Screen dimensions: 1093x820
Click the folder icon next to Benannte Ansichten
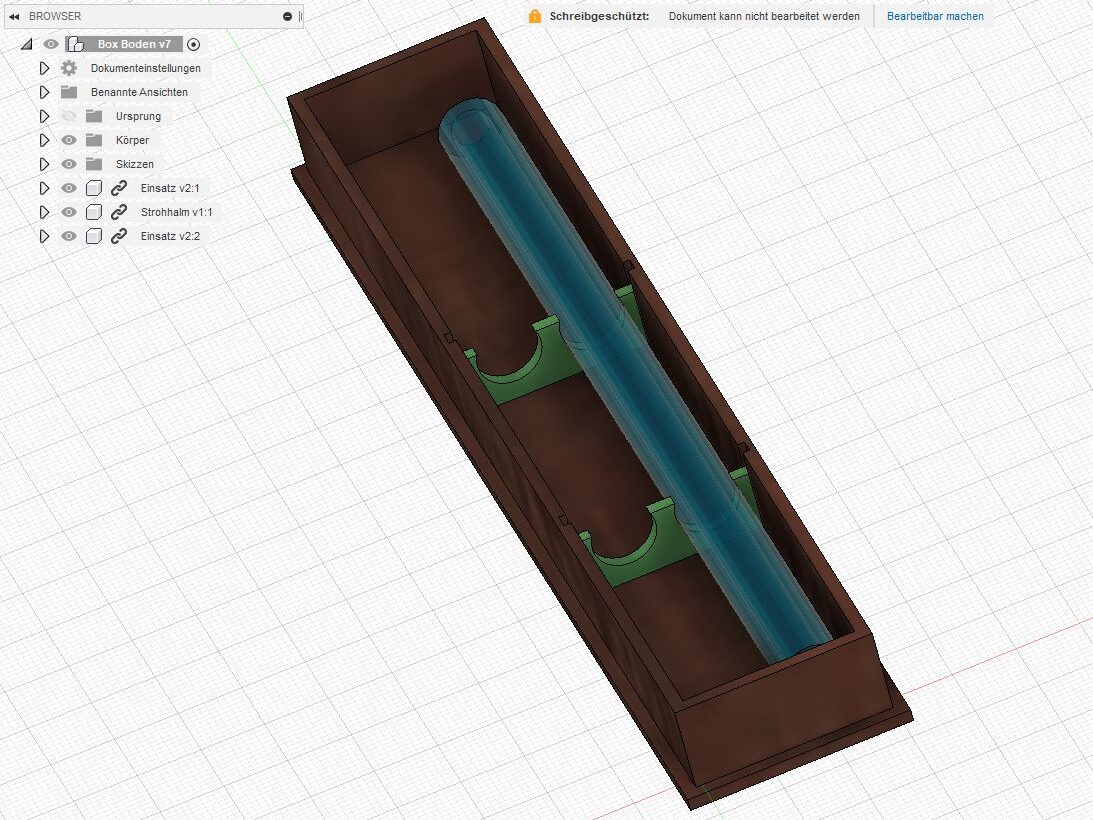coord(69,92)
